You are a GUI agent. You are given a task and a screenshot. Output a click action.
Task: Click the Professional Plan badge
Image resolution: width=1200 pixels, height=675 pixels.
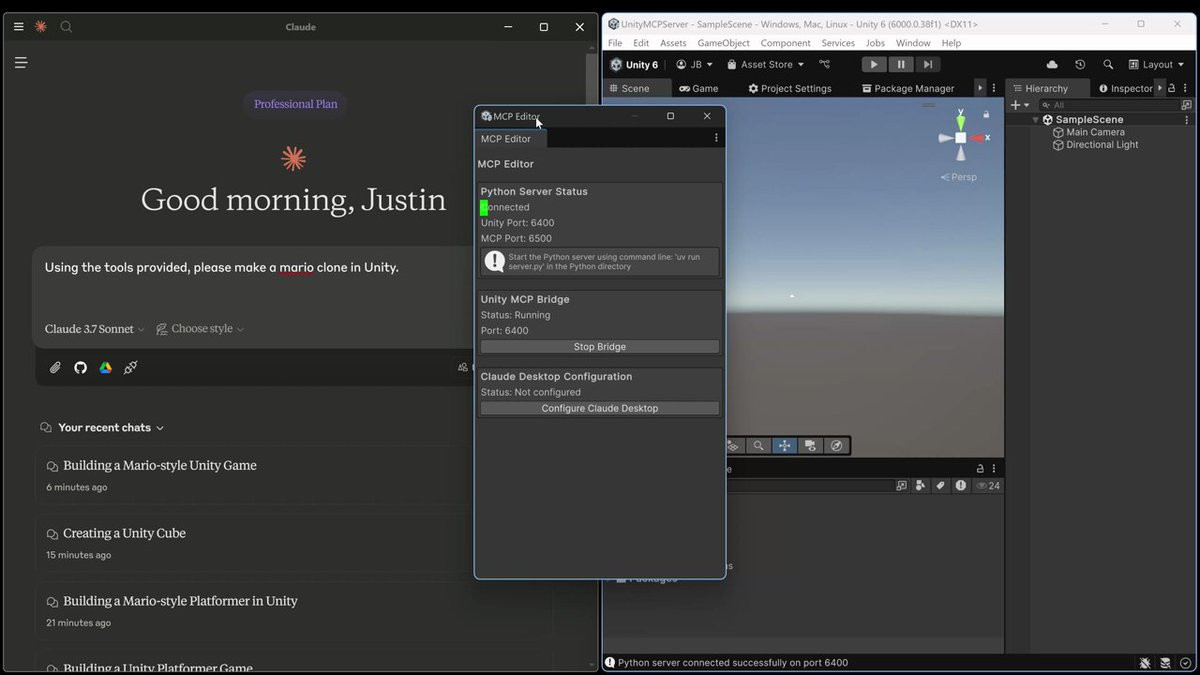(x=295, y=104)
